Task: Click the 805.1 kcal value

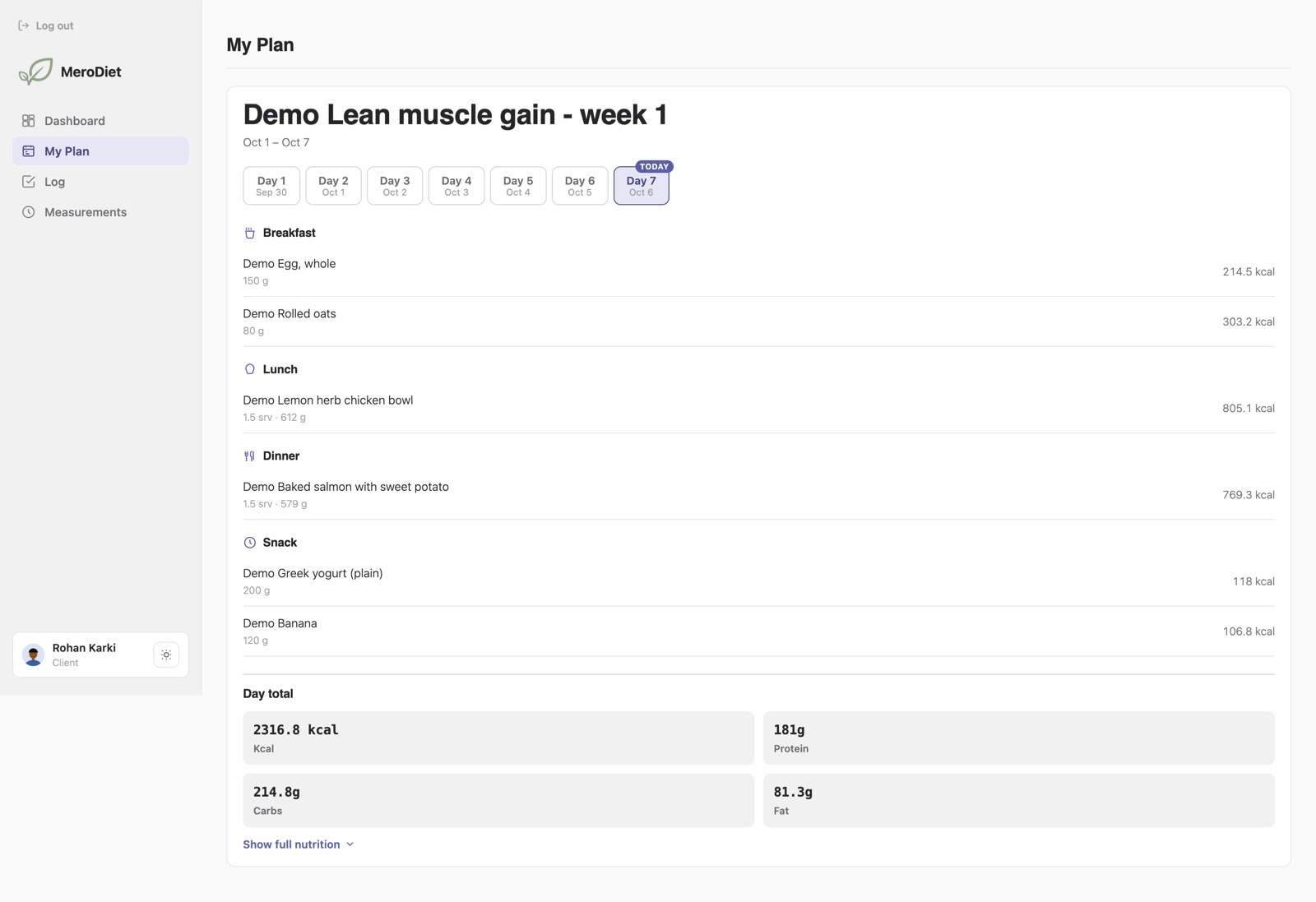Action: [1249, 409]
